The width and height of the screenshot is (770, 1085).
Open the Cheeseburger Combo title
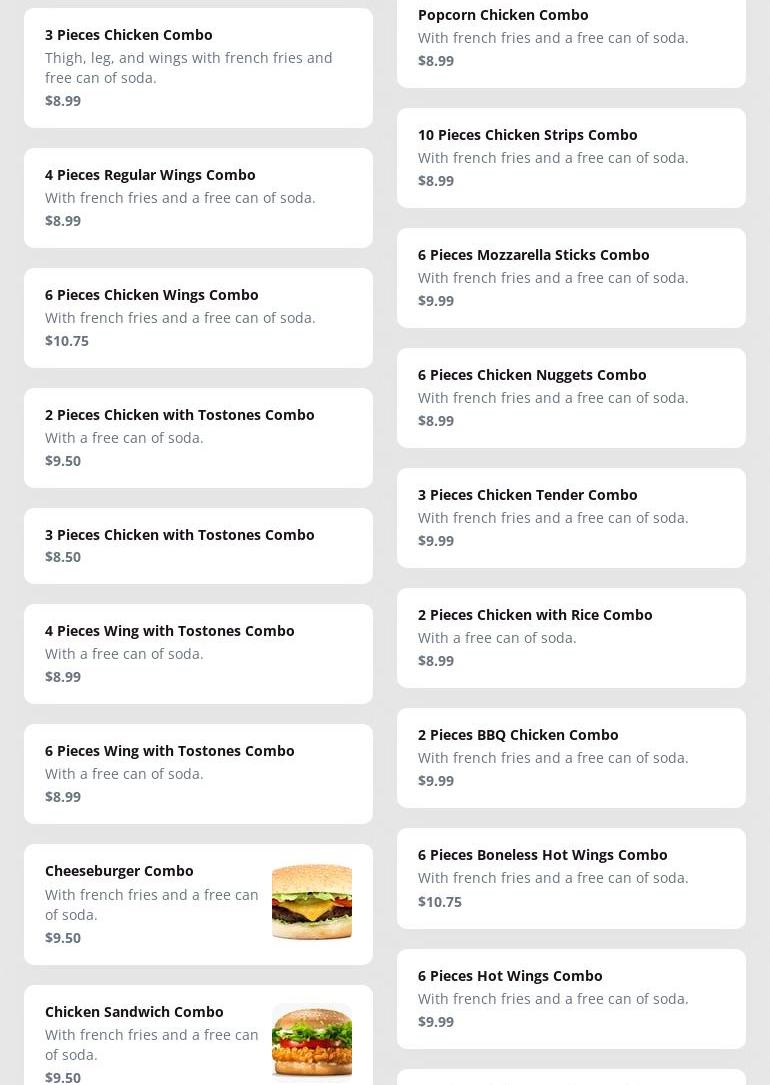click(x=119, y=871)
